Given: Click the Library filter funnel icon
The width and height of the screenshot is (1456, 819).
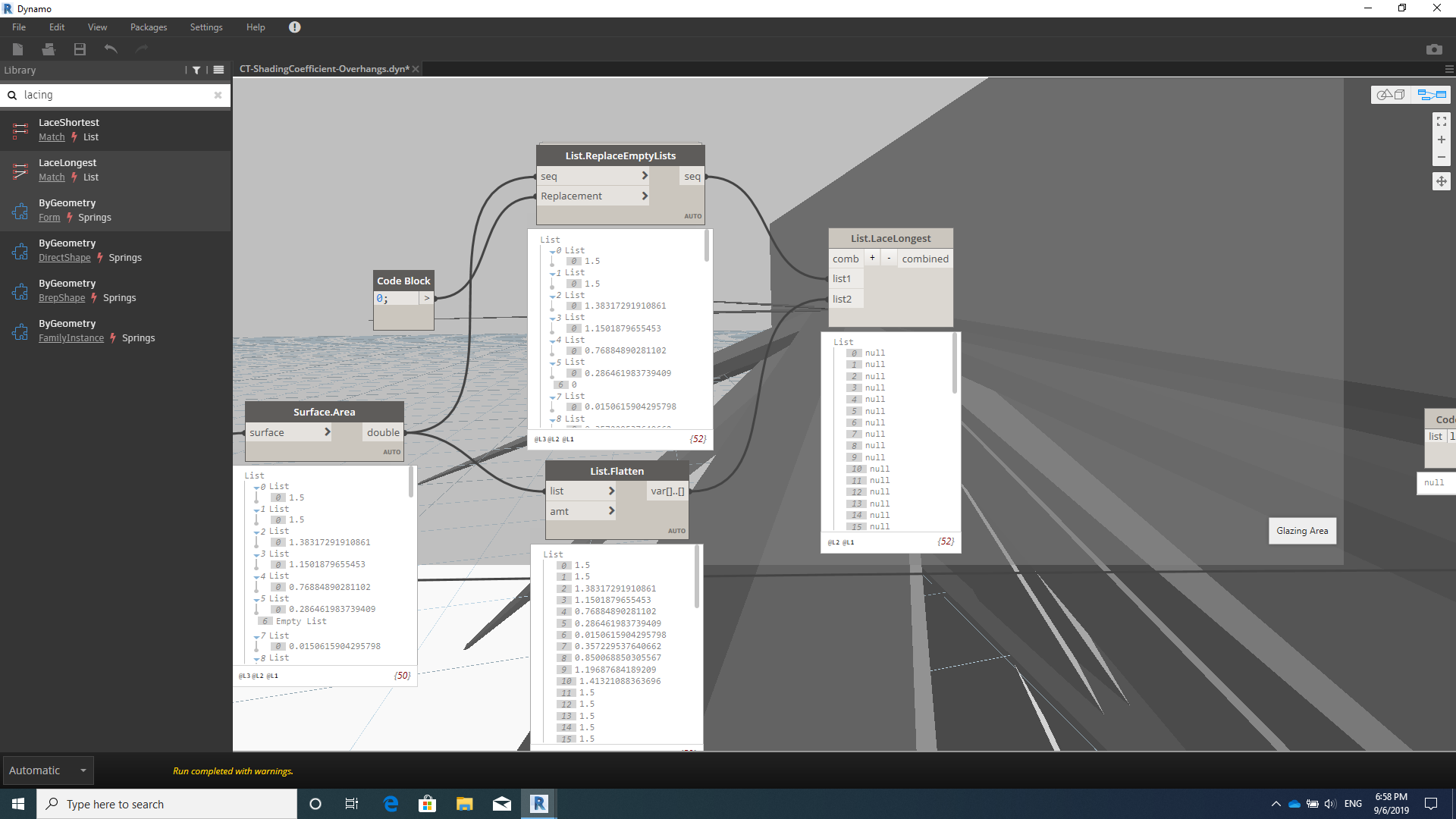Looking at the screenshot, I should [x=196, y=70].
